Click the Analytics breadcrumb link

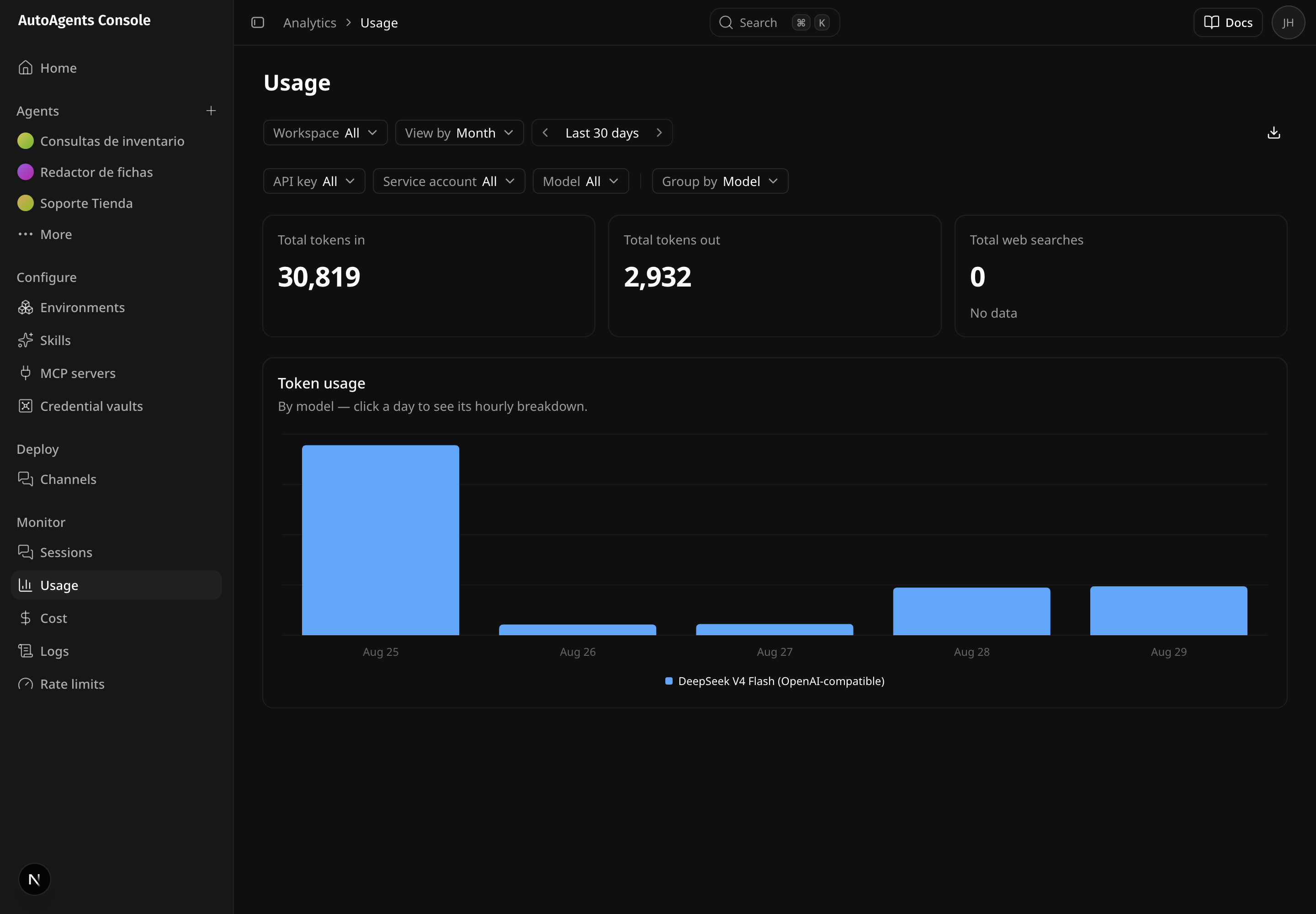[310, 23]
